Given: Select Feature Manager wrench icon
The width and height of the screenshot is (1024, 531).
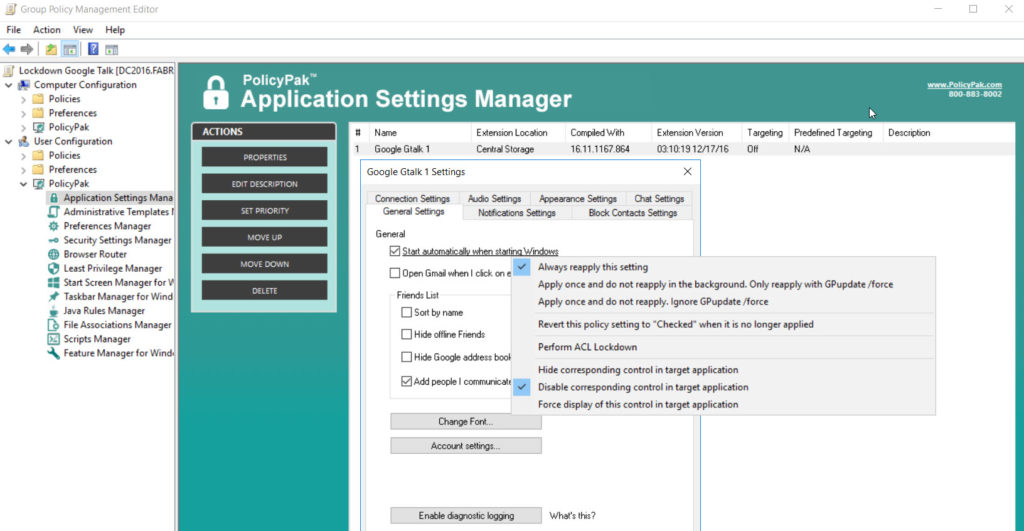Looking at the screenshot, I should click(54, 353).
